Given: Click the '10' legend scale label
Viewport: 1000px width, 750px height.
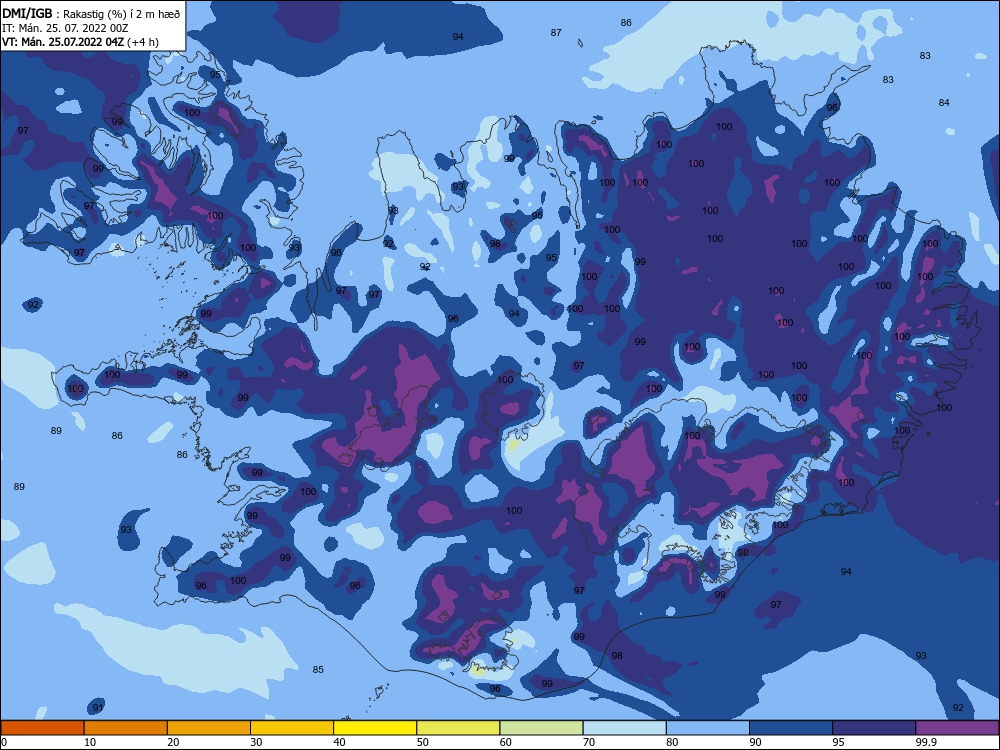Looking at the screenshot, I should point(90,742).
